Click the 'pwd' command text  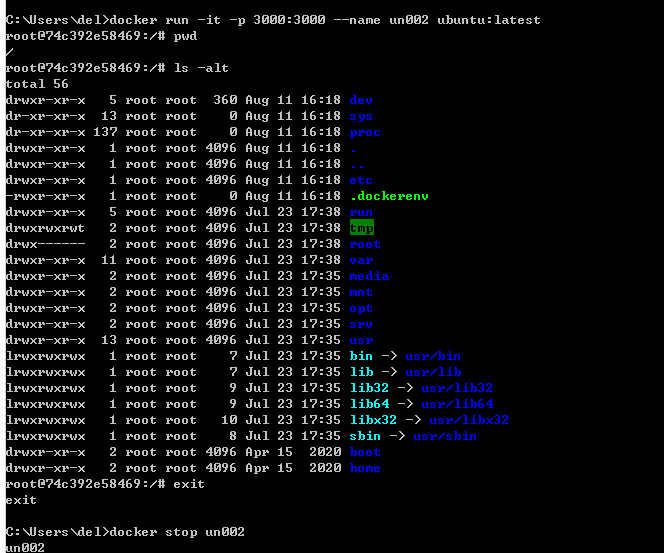pyautogui.click(x=185, y=36)
